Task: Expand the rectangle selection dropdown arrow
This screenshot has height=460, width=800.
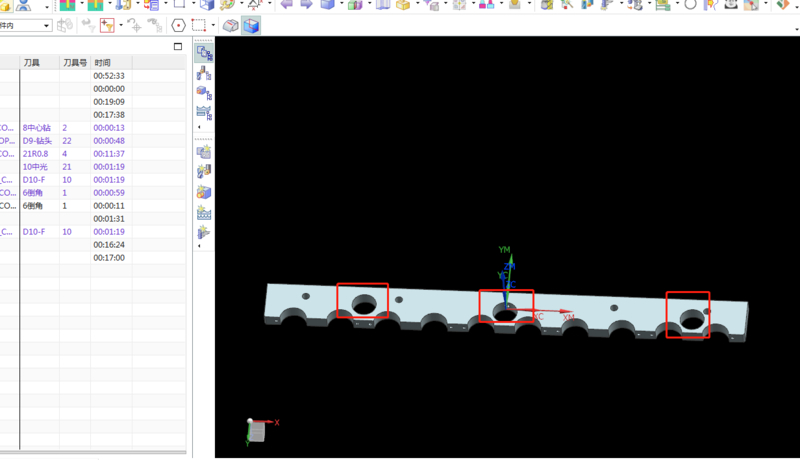Action: click(x=213, y=25)
